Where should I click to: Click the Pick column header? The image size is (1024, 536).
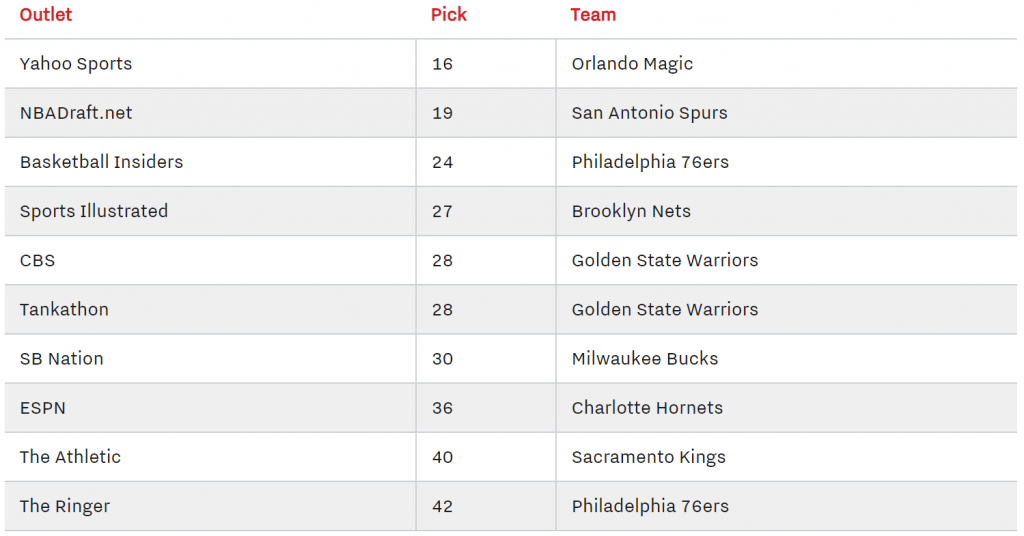[449, 15]
